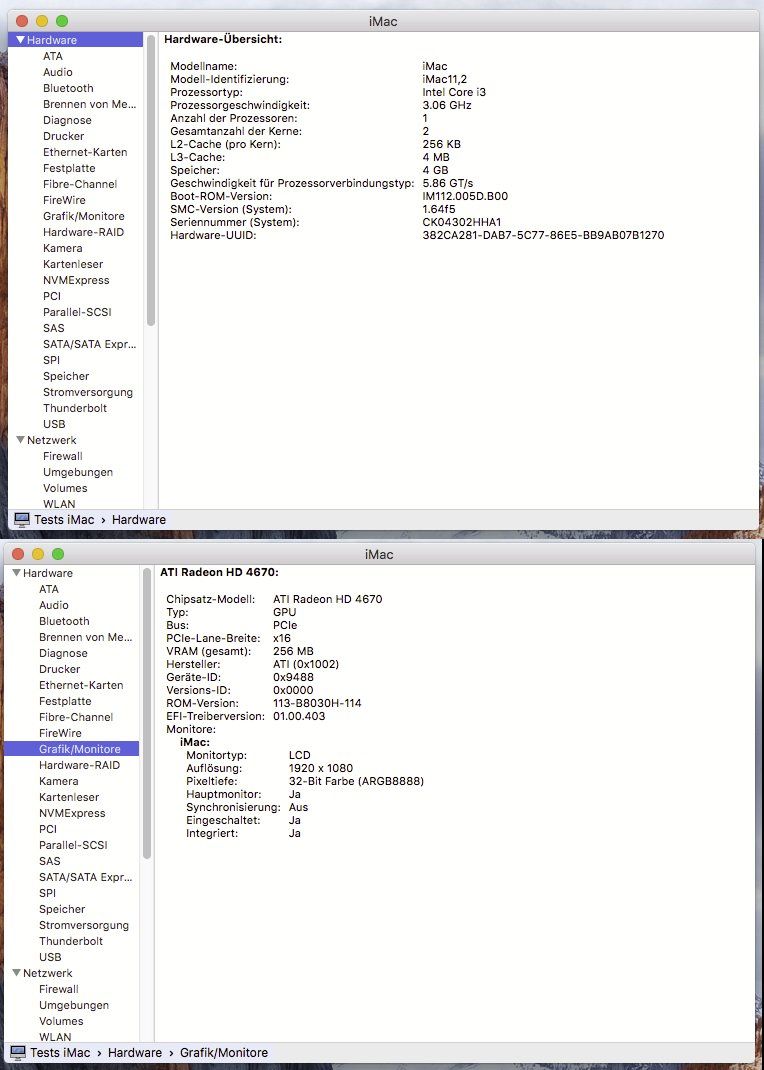
Task: Open Grafik/Monitore in top window sidebar
Action: [83, 216]
